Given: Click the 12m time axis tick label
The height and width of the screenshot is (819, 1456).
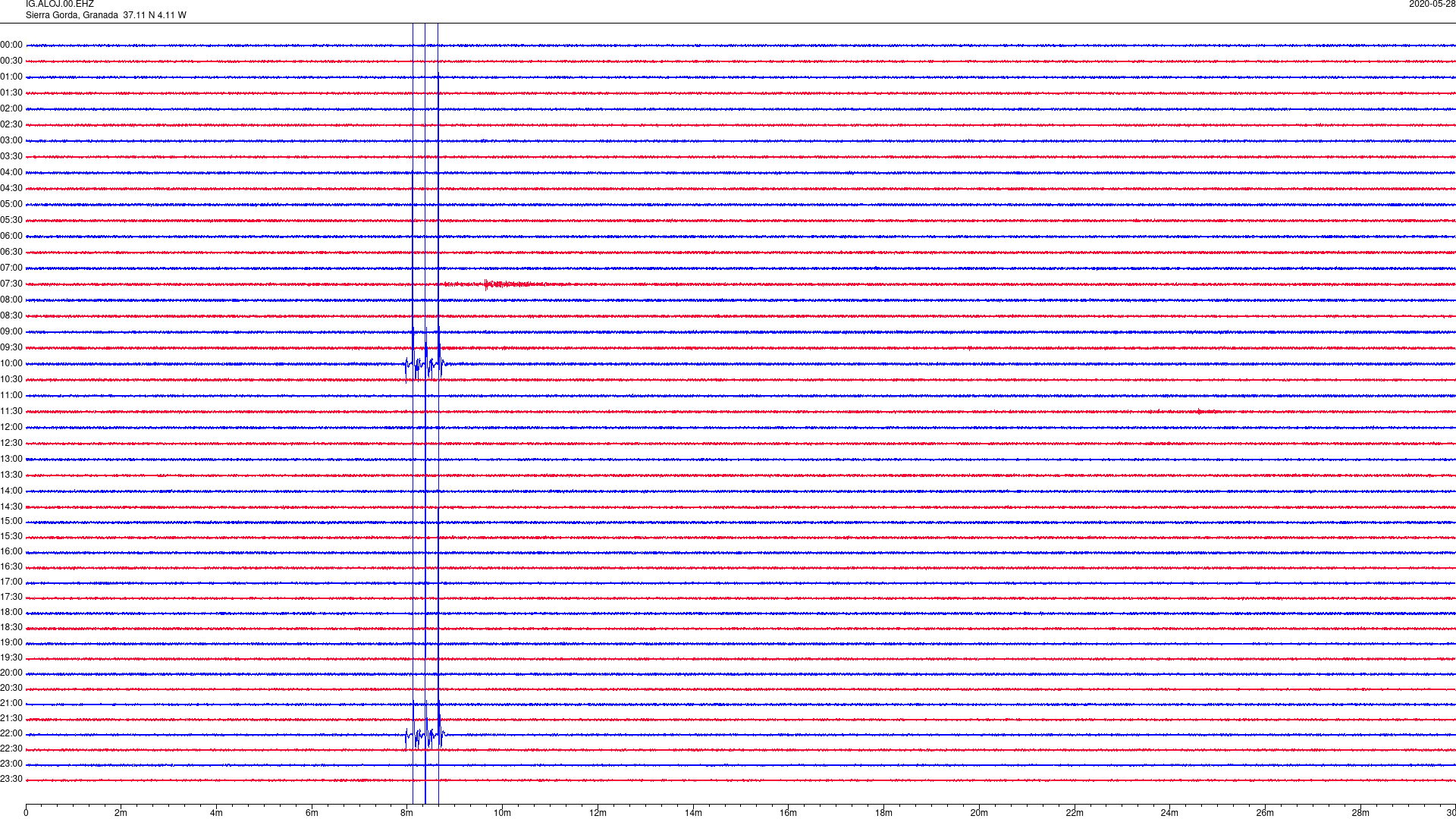Looking at the screenshot, I should point(598,813).
